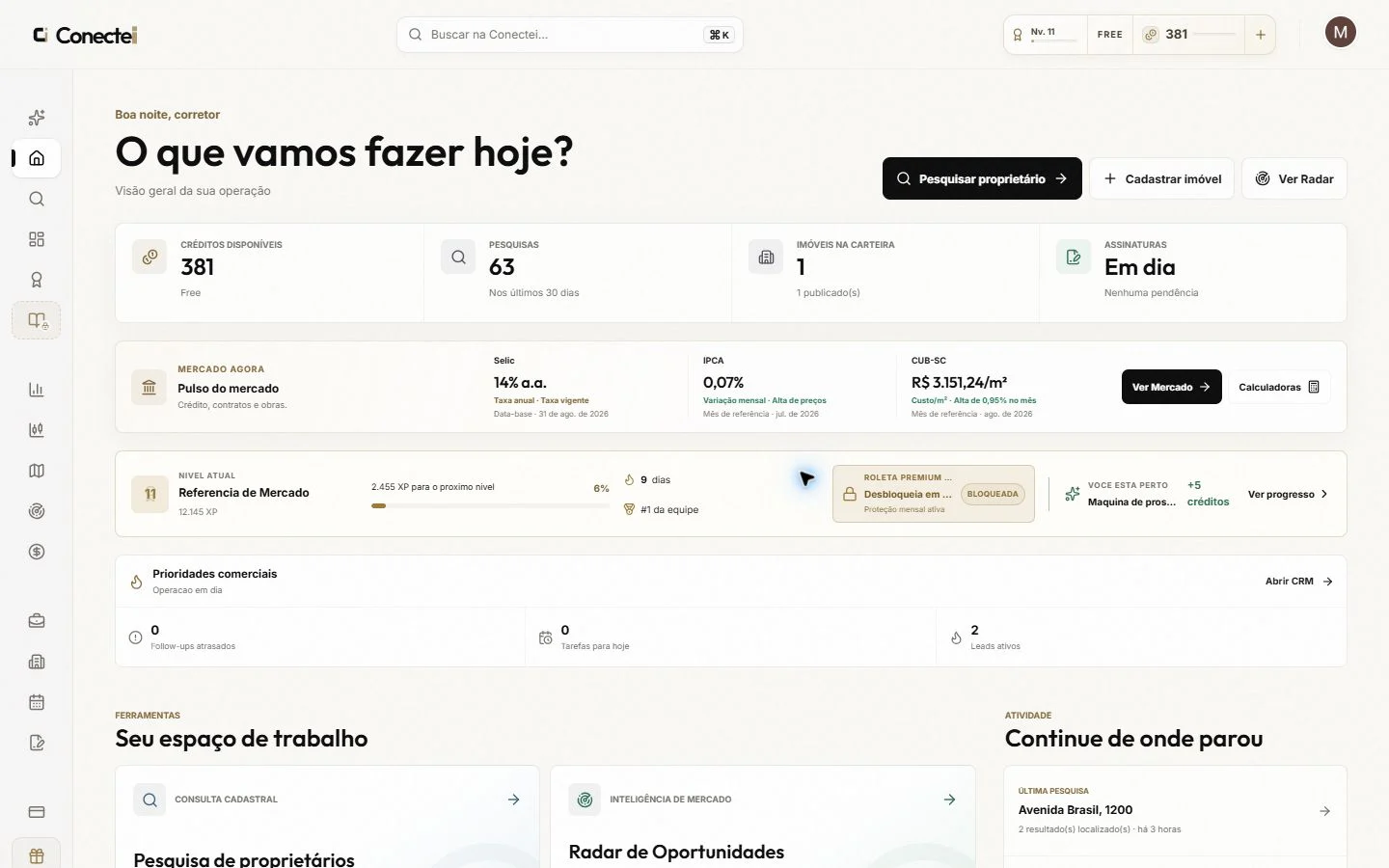
Task: Click the coins icon in Créditos Disponíveis card
Action: click(x=150, y=258)
